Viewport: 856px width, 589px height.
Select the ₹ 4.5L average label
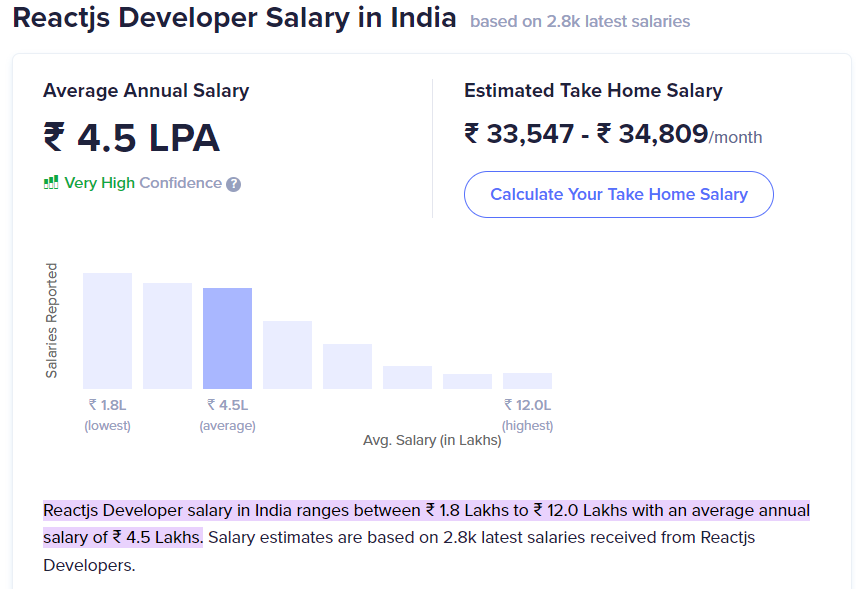(227, 405)
